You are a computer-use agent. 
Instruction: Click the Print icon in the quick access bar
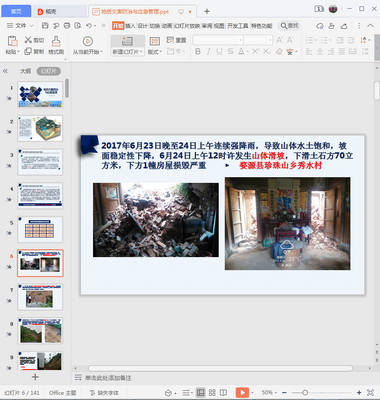point(67,26)
